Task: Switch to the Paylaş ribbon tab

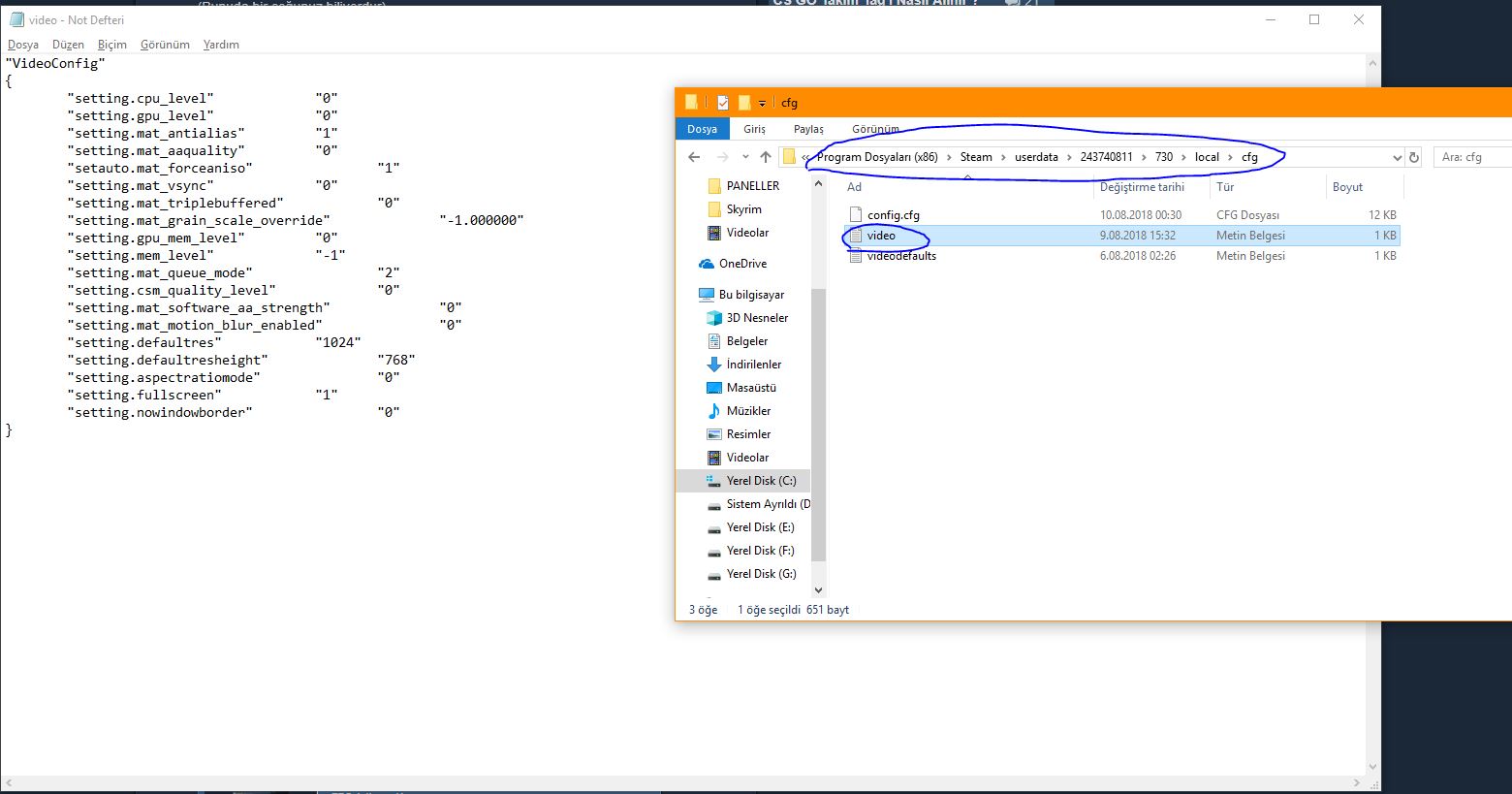Action: [808, 129]
